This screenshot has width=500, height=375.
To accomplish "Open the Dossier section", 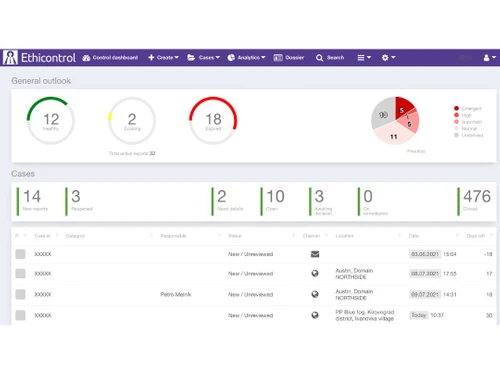I will point(289,58).
